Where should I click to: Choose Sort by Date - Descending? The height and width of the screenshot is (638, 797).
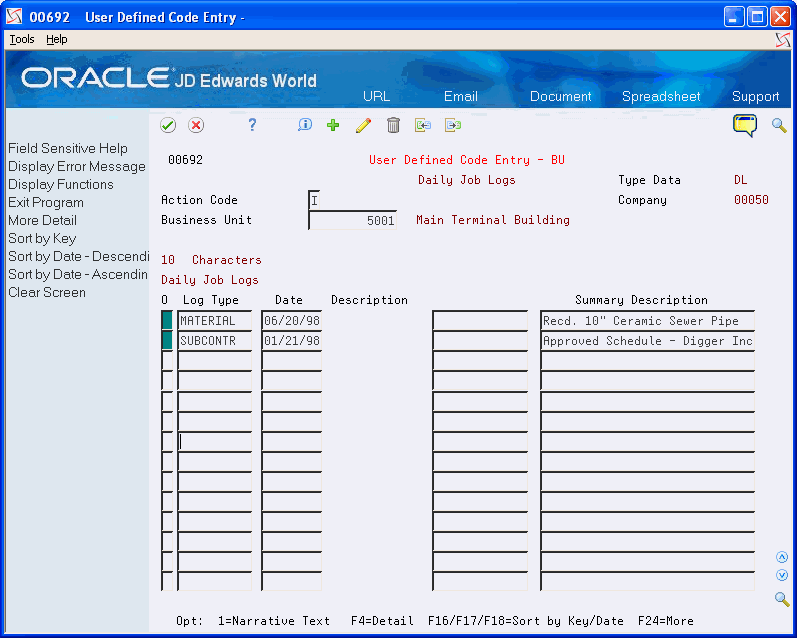[x=78, y=256]
